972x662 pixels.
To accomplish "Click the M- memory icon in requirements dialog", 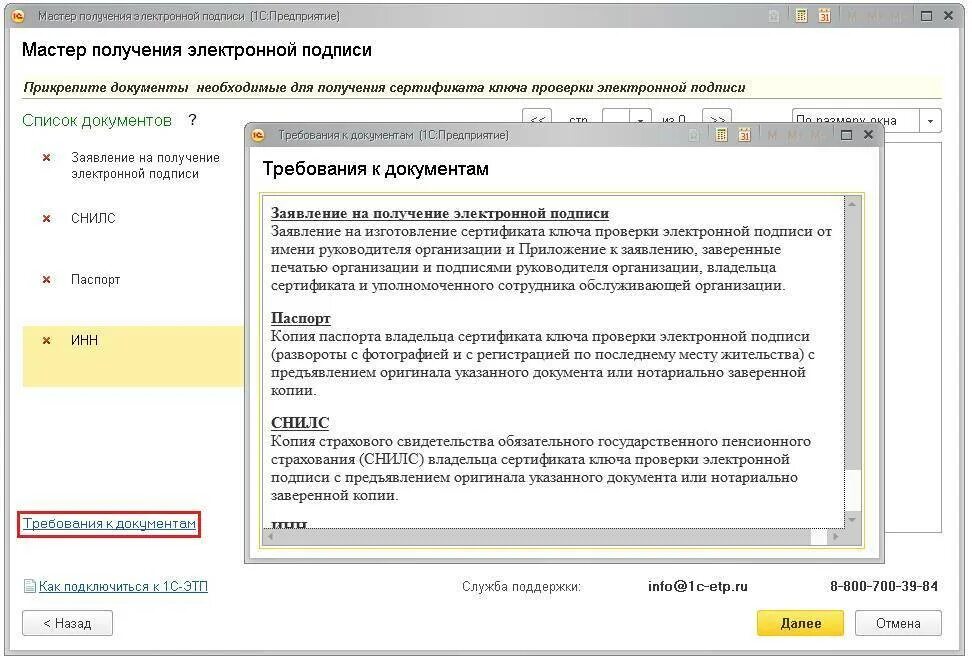I will pos(817,135).
